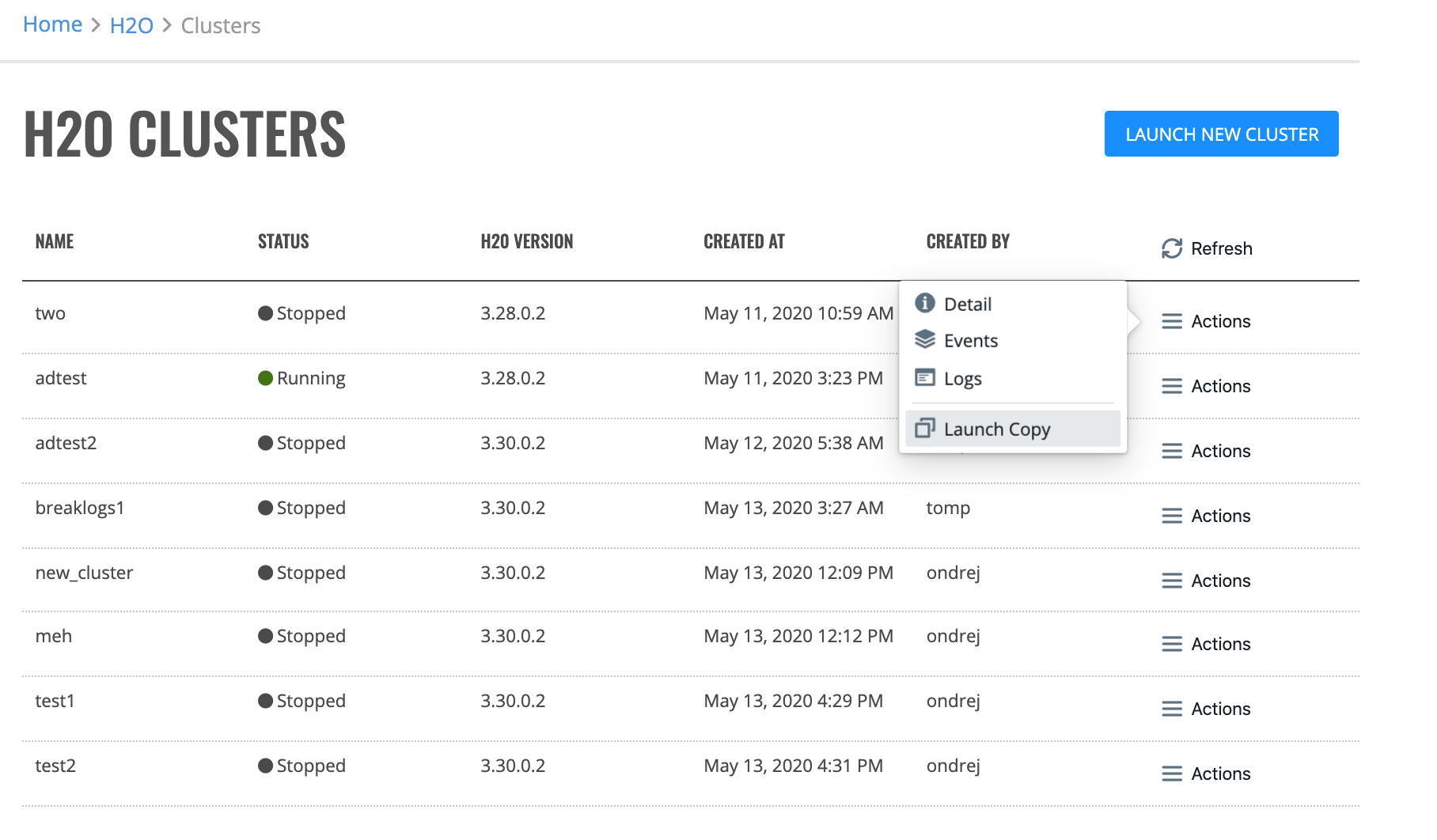Select the cluster name 'test2'

click(55, 766)
